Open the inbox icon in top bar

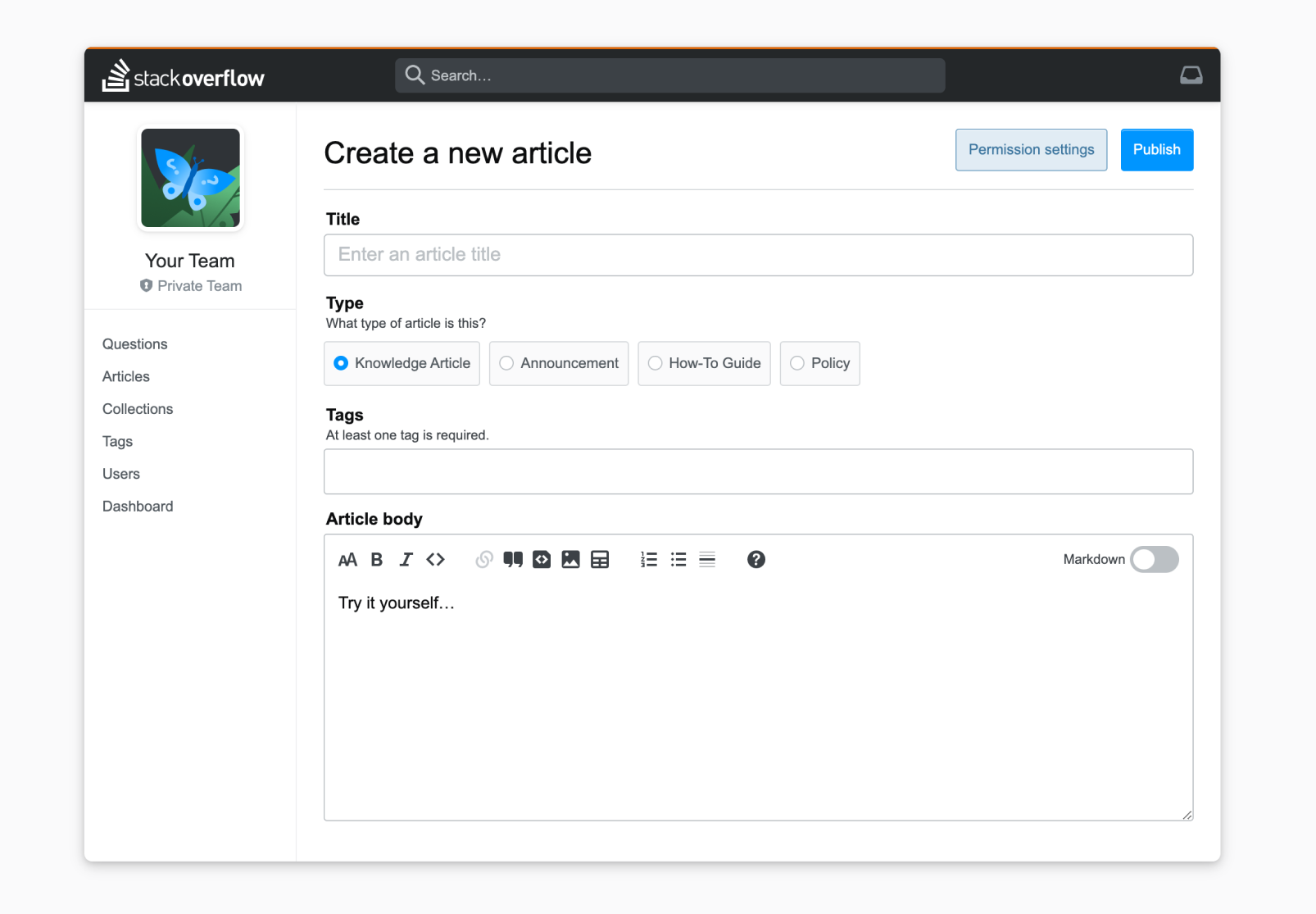tap(1191, 75)
